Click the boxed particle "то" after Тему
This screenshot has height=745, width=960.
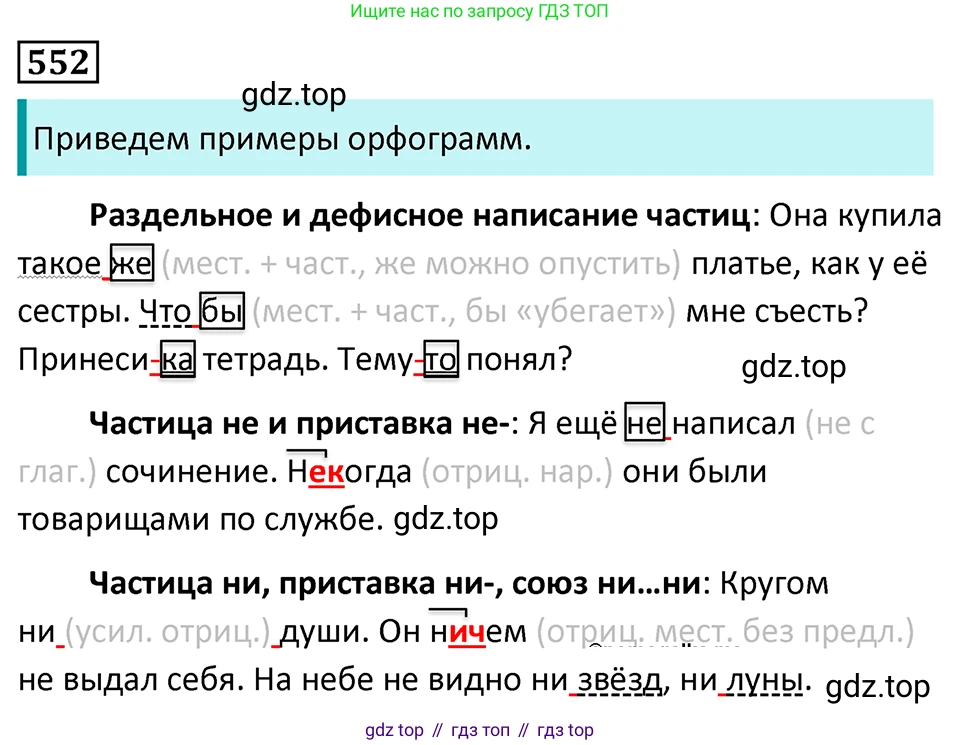click(440, 360)
